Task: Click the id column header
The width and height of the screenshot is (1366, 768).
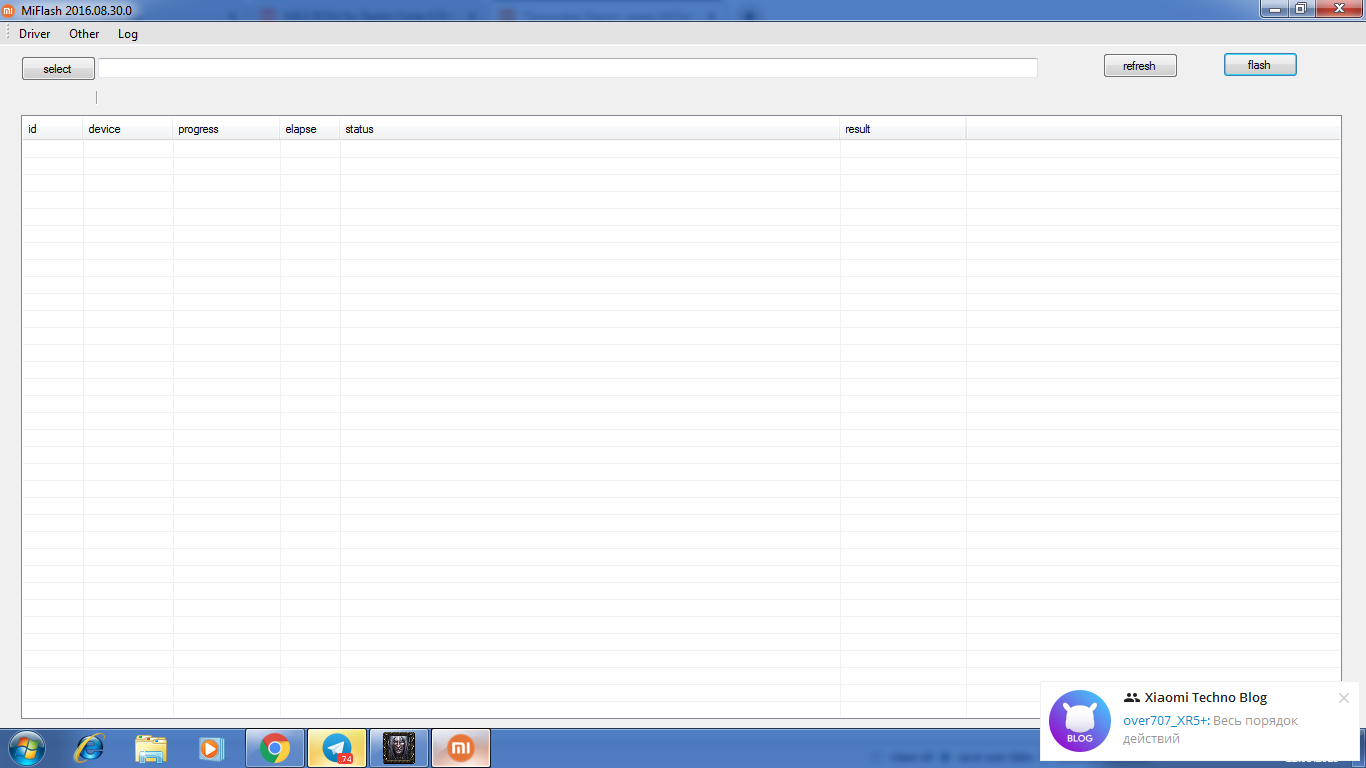Action: (53, 129)
